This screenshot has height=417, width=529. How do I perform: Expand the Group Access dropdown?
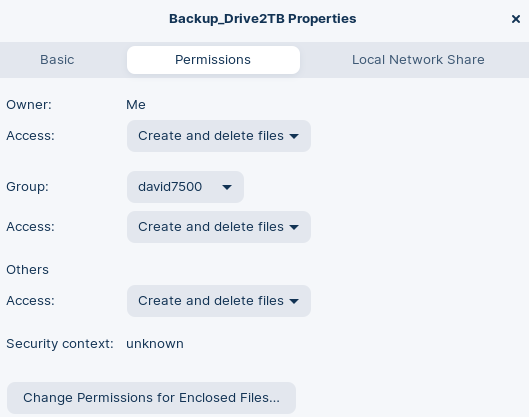(x=219, y=227)
